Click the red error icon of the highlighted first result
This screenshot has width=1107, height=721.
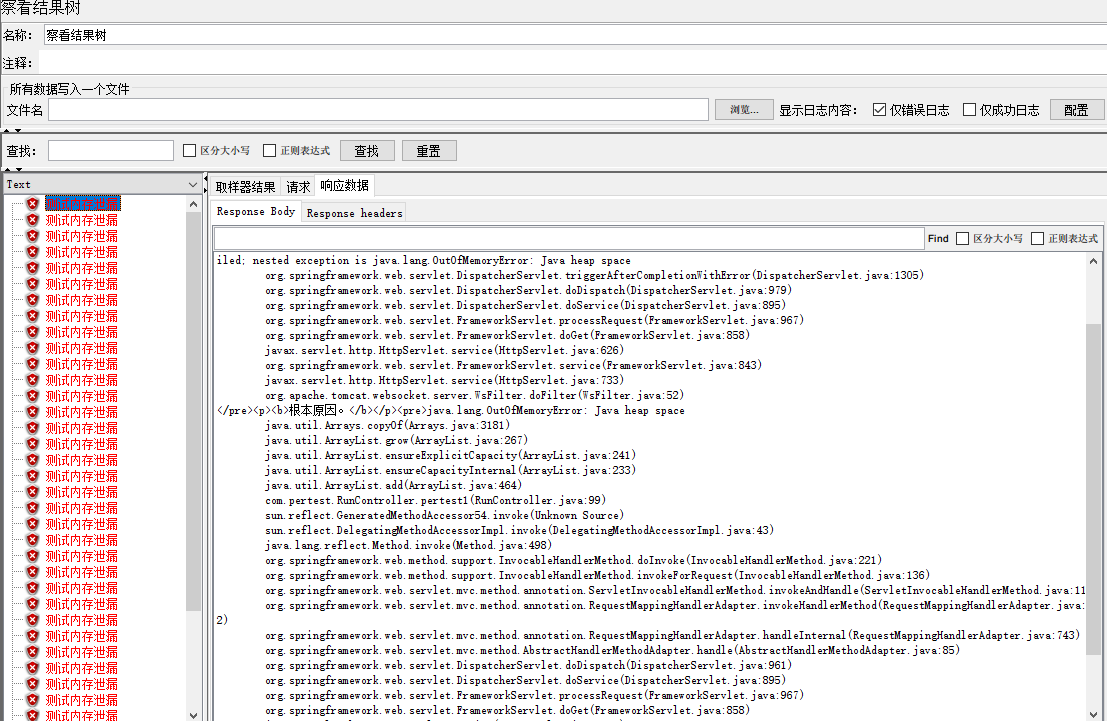[32, 204]
